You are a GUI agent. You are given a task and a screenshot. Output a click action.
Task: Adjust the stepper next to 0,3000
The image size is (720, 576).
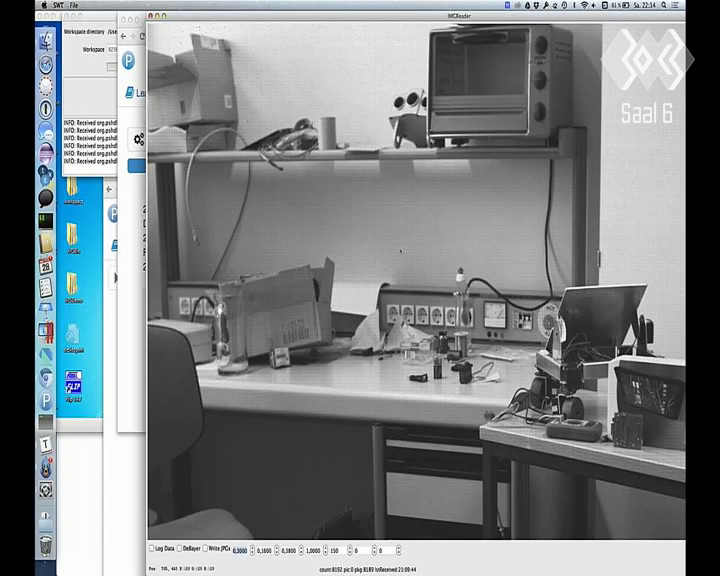point(252,550)
